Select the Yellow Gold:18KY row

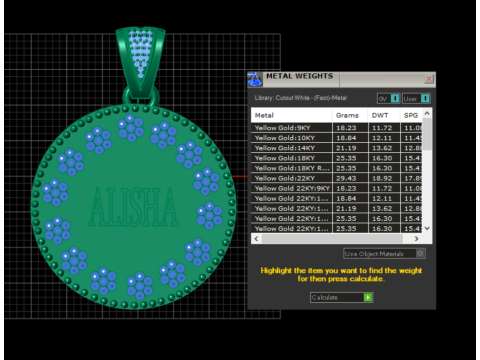pos(336,158)
